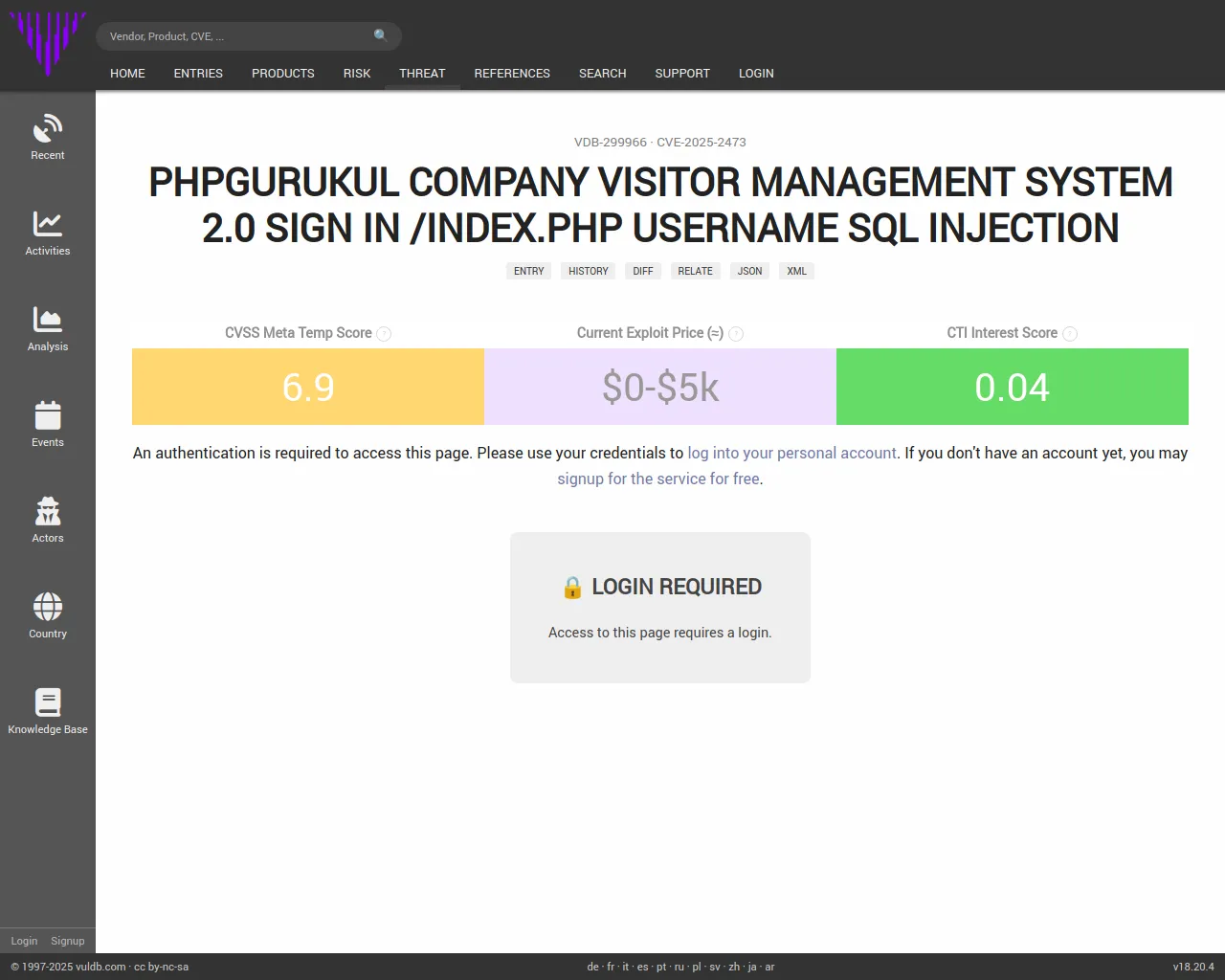1225x980 pixels.
Task: Switch language to ja
Action: 752,967
